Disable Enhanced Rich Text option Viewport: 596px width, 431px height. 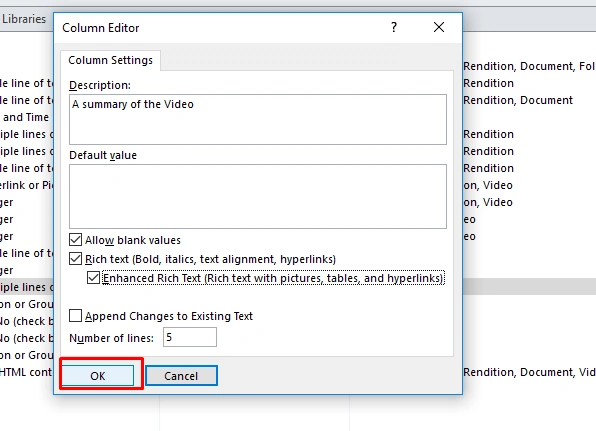pyautogui.click(x=93, y=278)
